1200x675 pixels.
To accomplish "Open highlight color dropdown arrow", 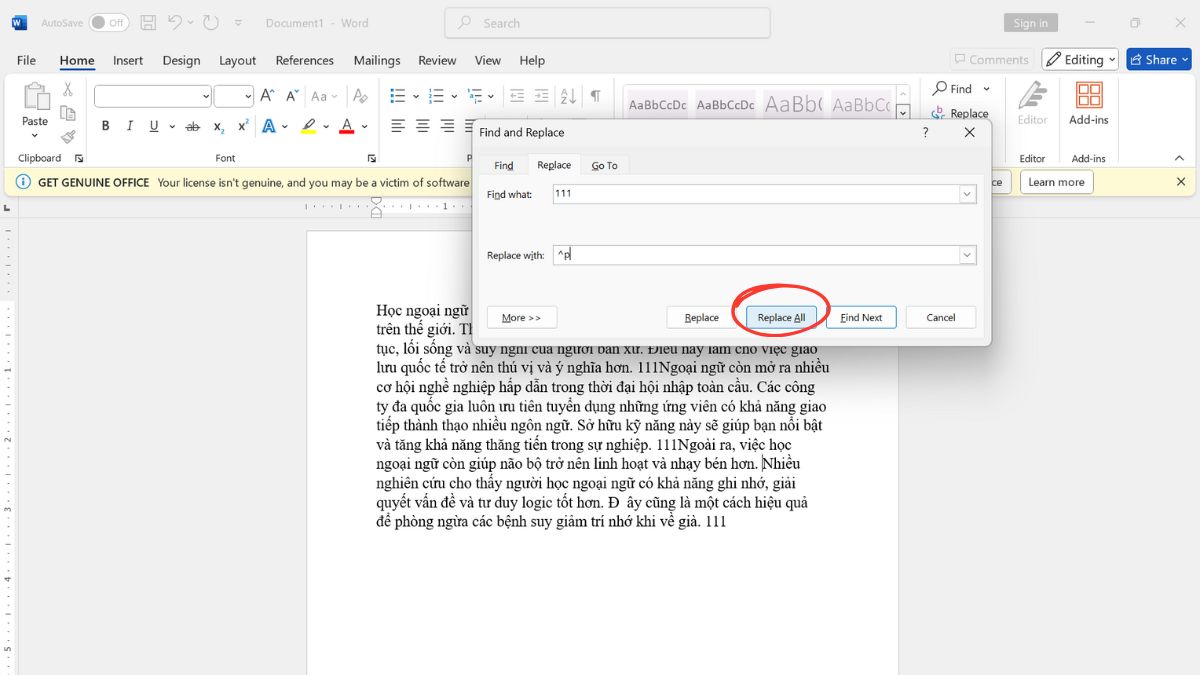I will pos(327,126).
